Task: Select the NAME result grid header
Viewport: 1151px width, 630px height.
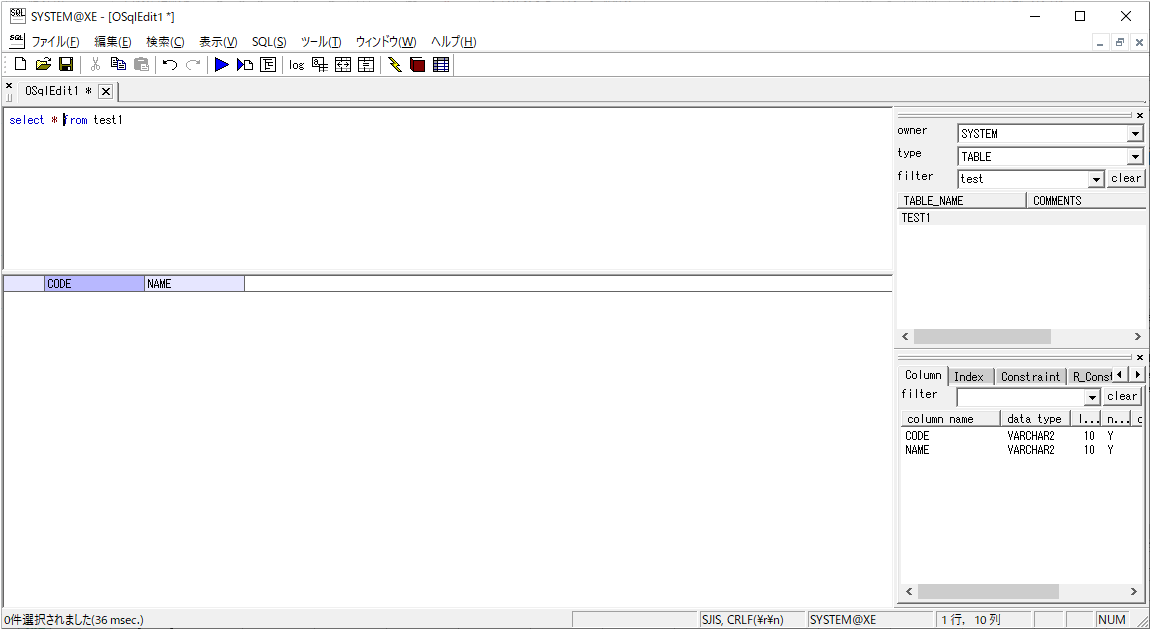Action: click(195, 284)
